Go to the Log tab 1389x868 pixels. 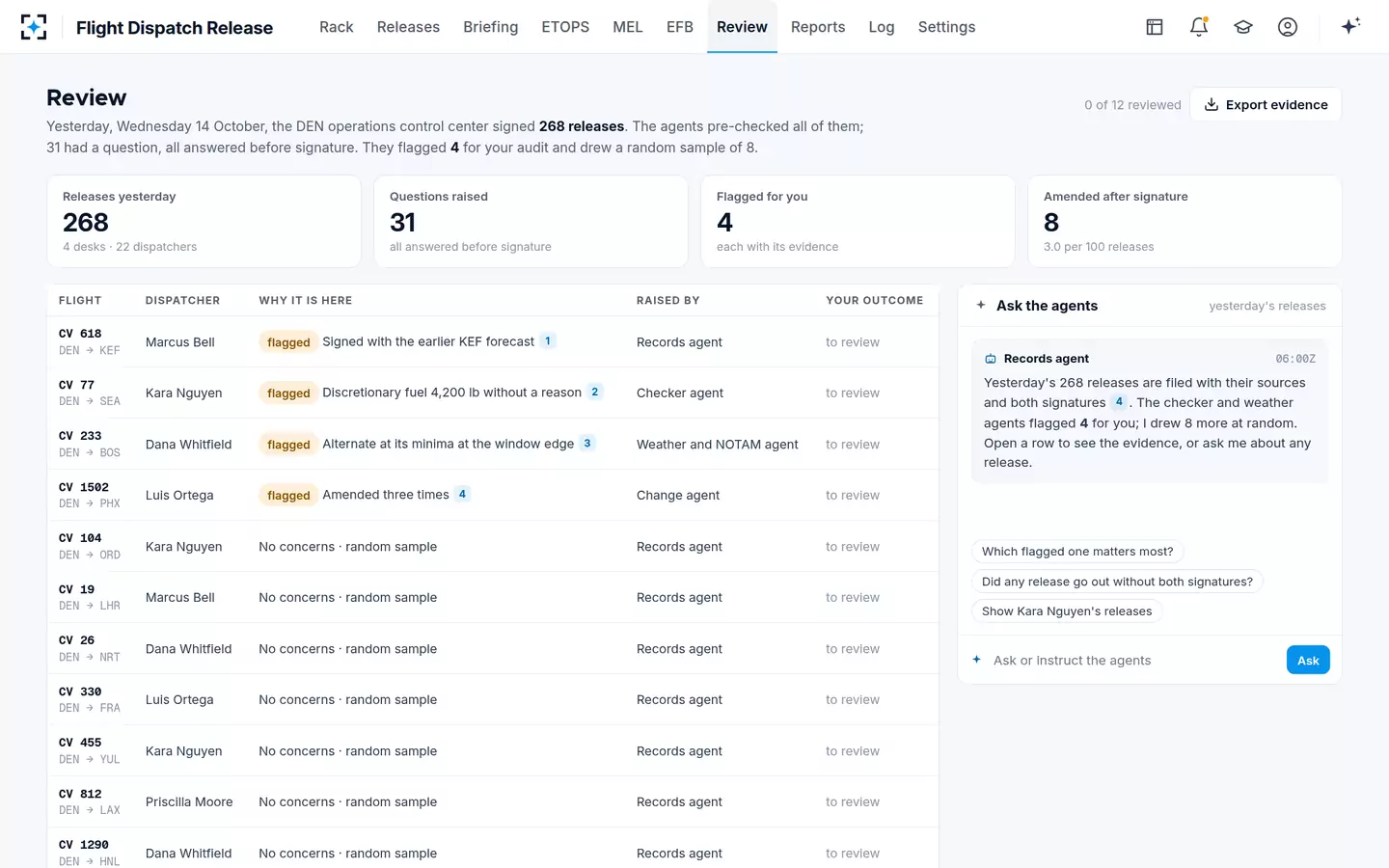[x=882, y=27]
